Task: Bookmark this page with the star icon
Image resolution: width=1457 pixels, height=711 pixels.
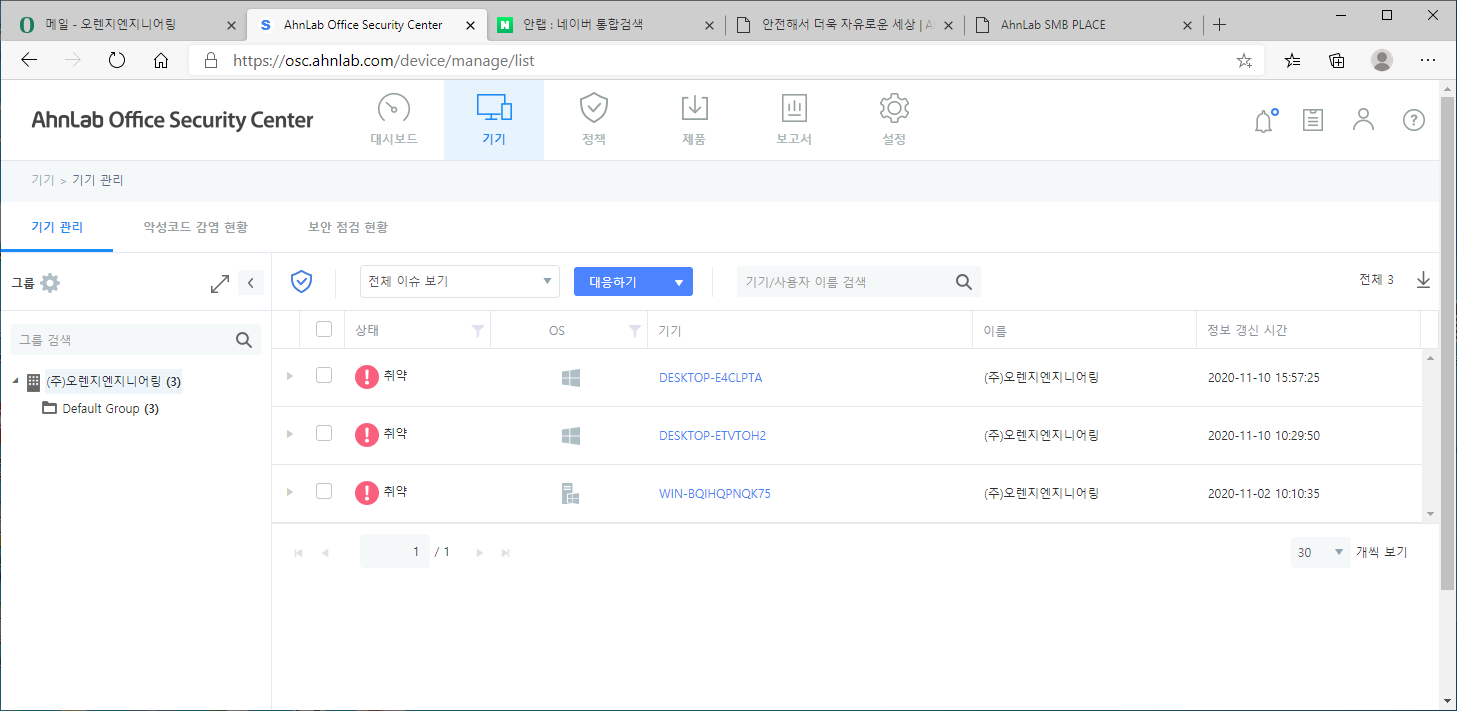Action: 1244,61
